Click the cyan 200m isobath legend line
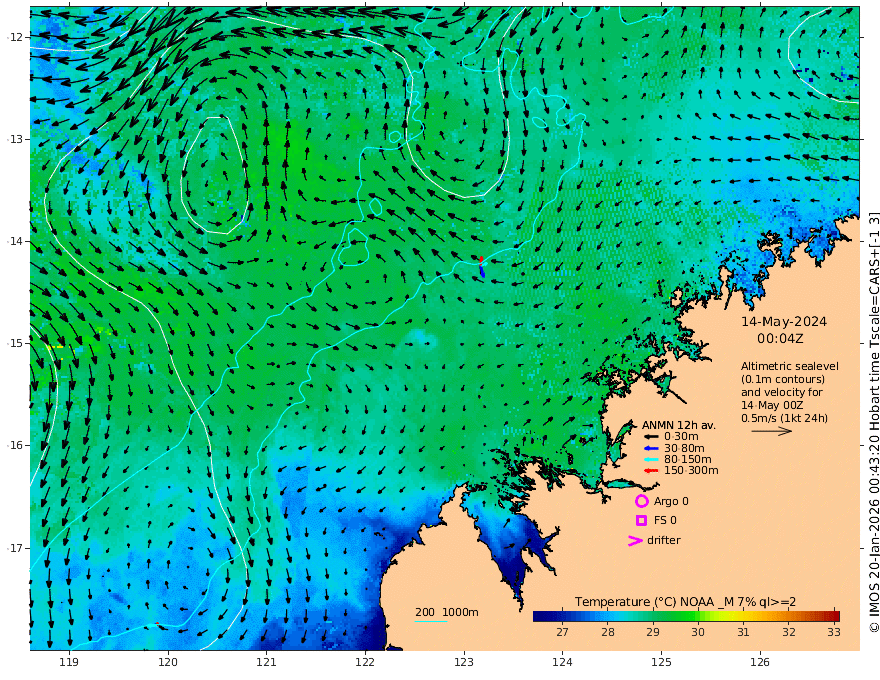The height and width of the screenshot is (680, 880). pyautogui.click(x=431, y=621)
